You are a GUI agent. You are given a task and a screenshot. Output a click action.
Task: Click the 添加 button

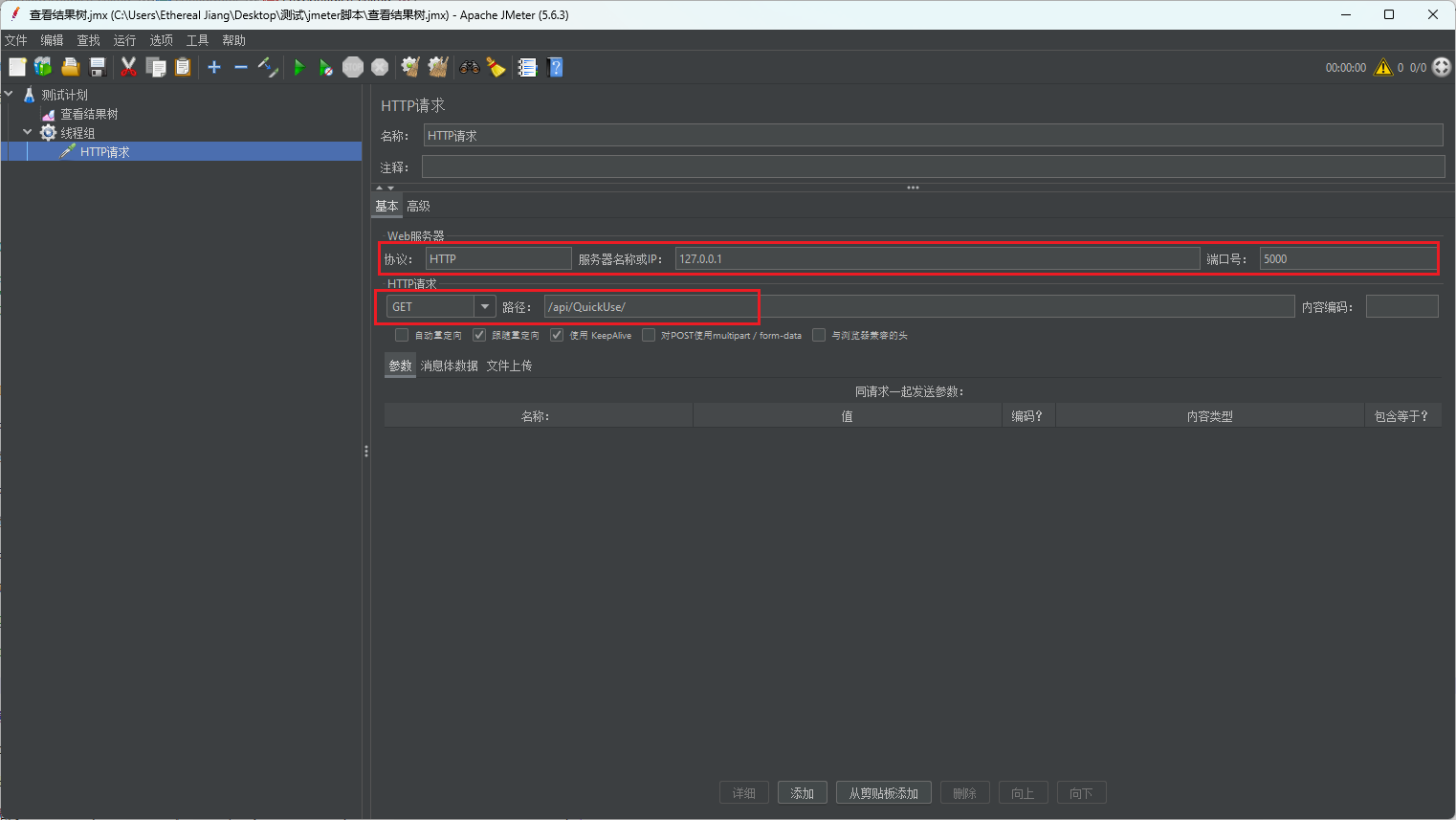coord(802,793)
